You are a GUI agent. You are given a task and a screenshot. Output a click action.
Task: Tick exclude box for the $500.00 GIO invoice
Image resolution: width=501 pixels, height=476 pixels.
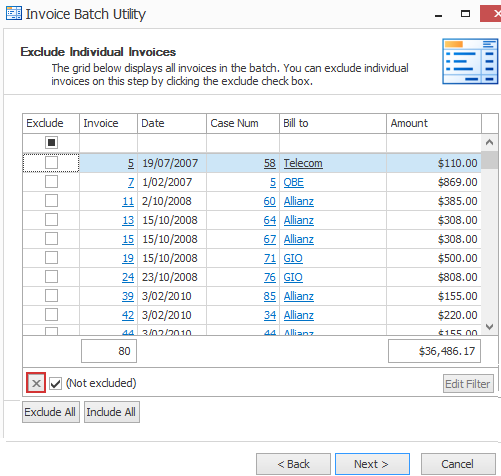(51, 258)
